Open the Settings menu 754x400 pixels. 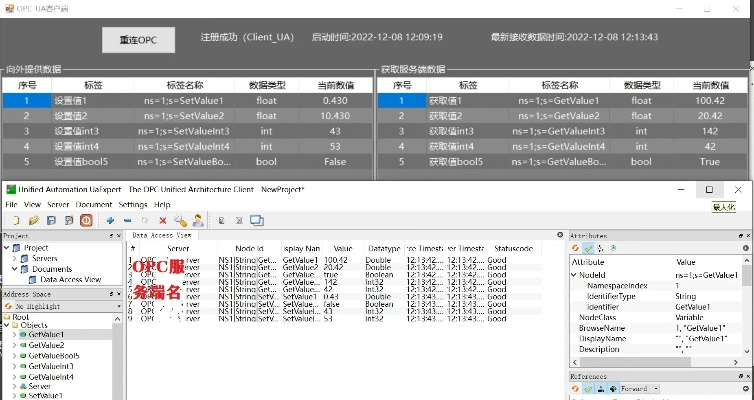point(135,204)
